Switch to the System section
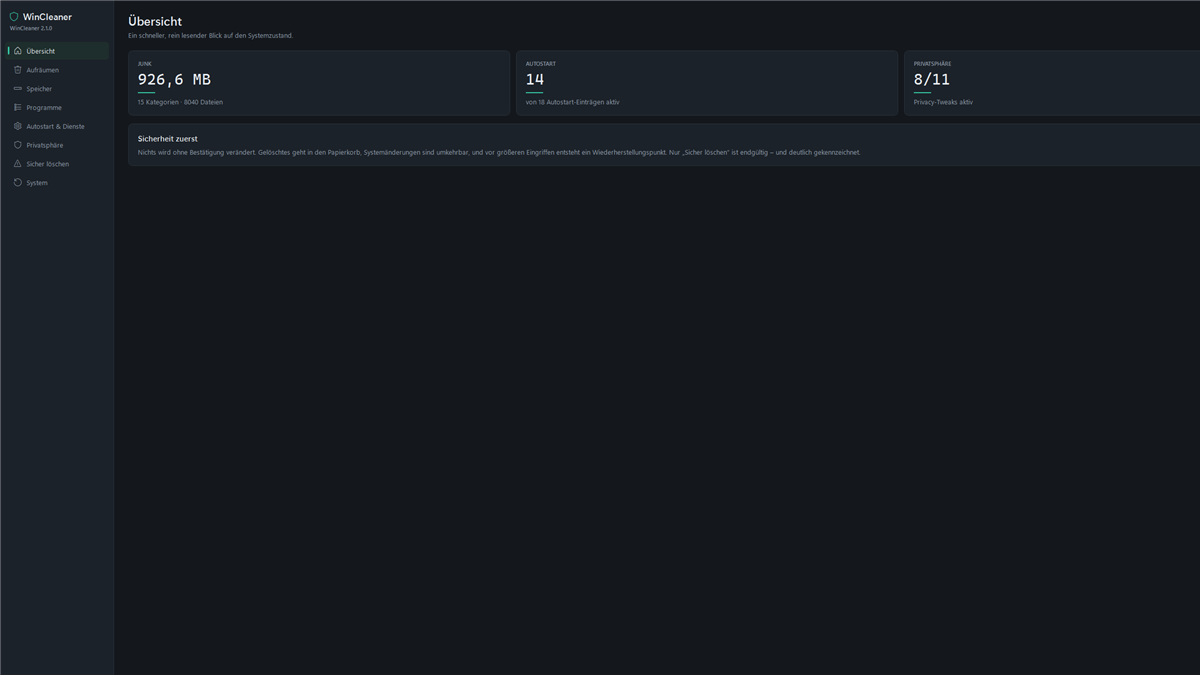Image resolution: width=1200 pixels, height=675 pixels. (x=58, y=183)
